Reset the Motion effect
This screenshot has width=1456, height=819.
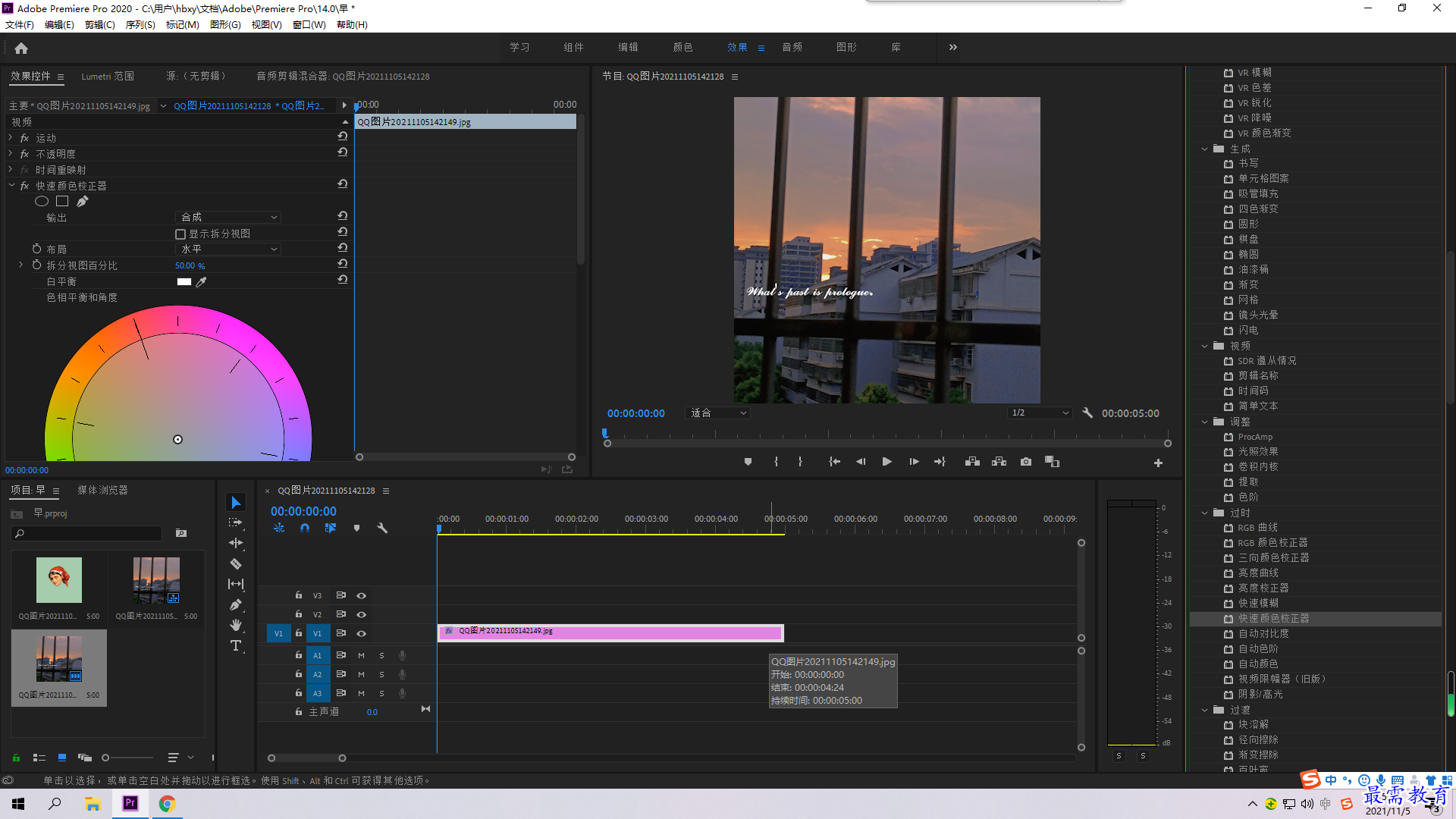(343, 136)
